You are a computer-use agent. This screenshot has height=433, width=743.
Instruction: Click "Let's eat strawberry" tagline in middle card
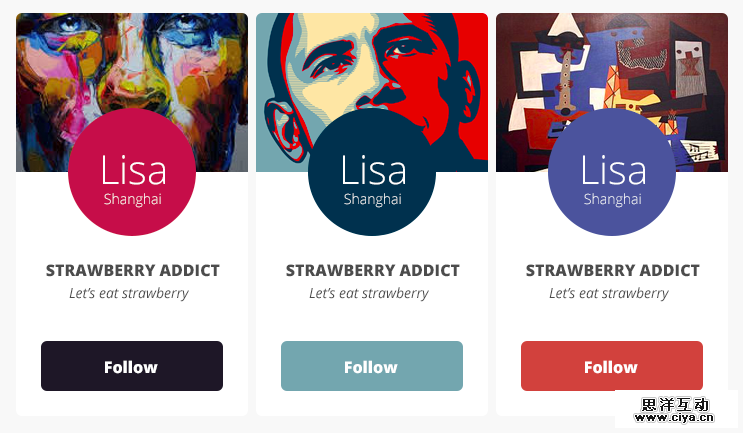[x=369, y=294]
